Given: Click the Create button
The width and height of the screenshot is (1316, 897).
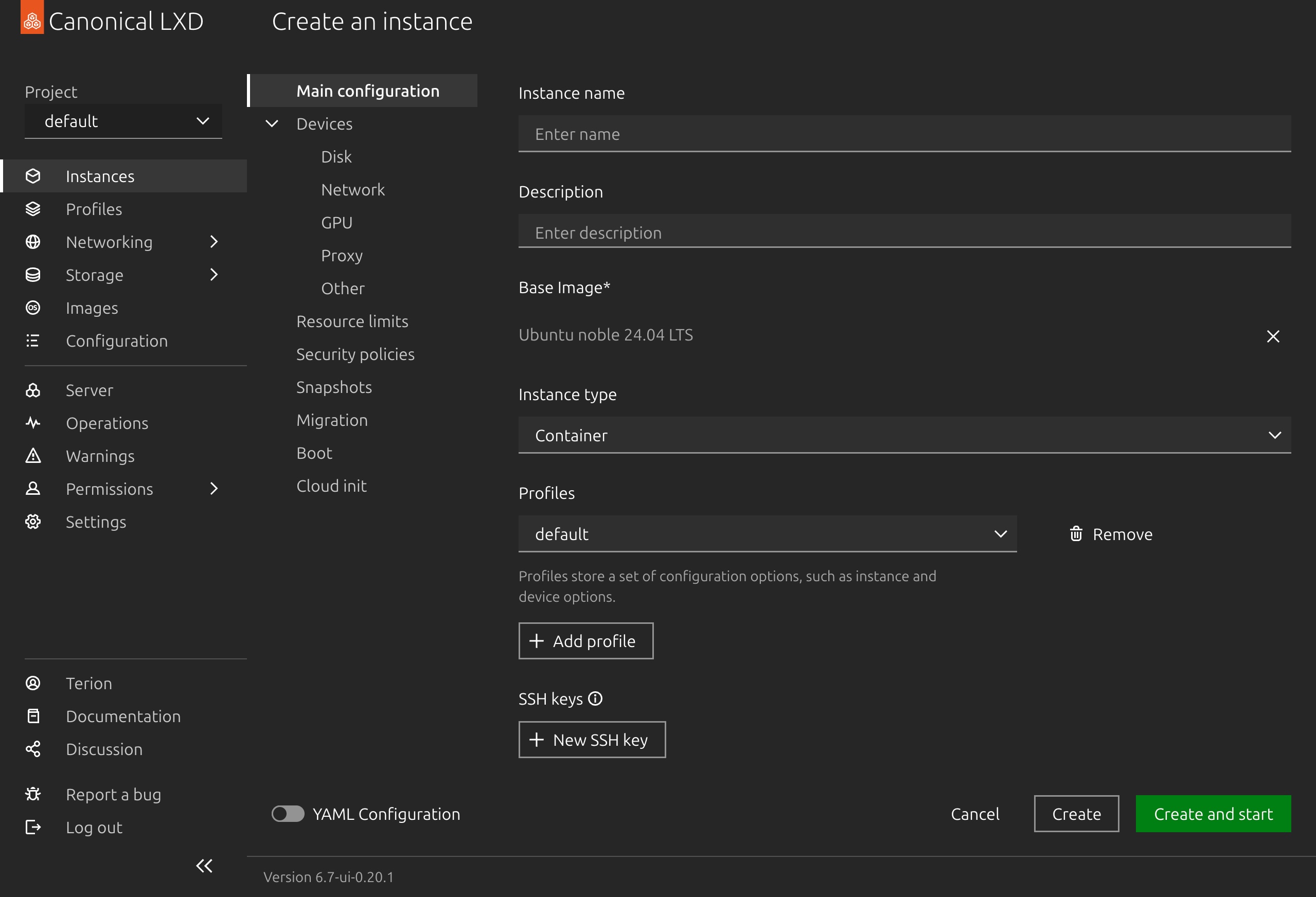Looking at the screenshot, I should pyautogui.click(x=1076, y=814).
